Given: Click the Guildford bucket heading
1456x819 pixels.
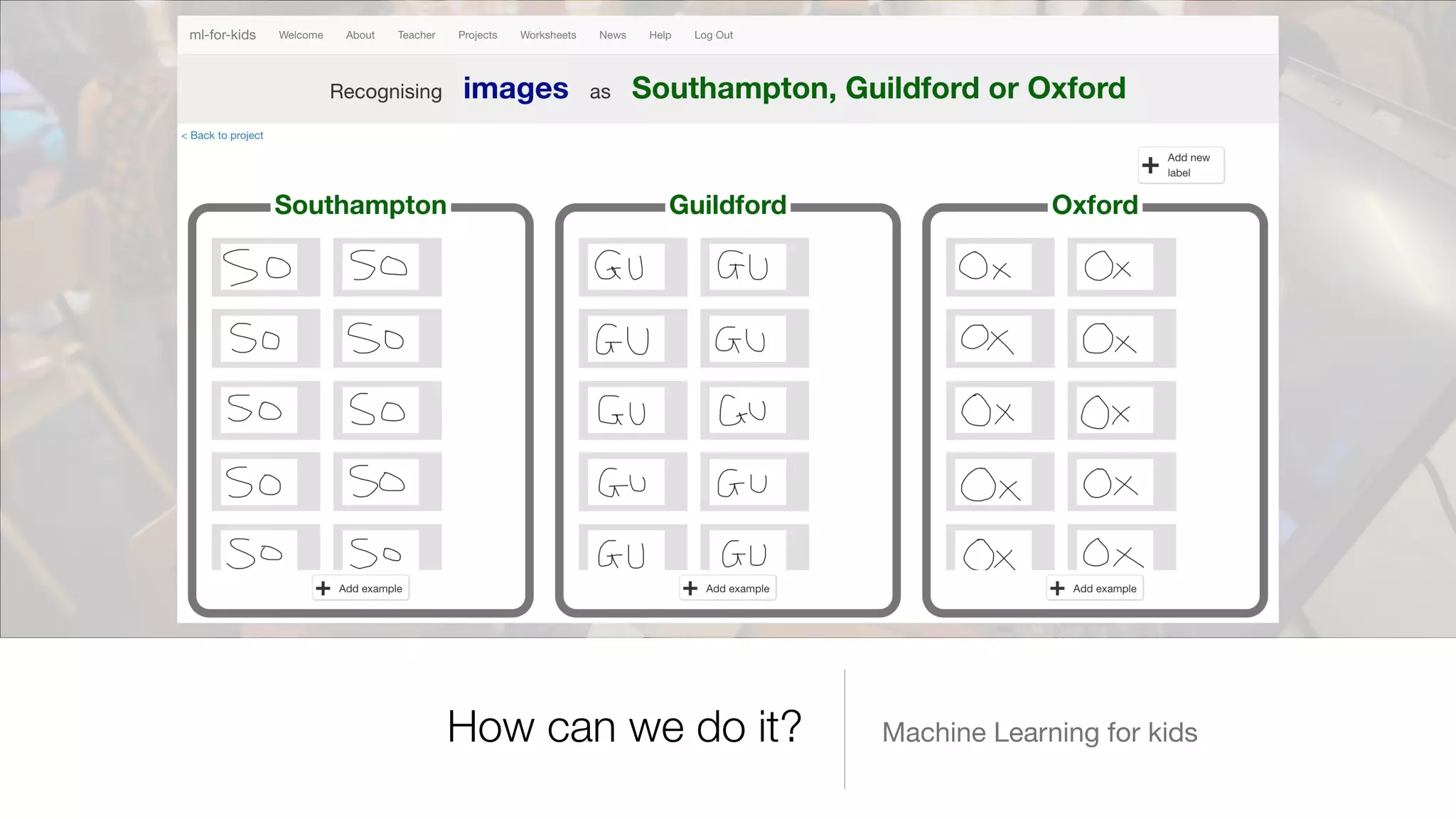Looking at the screenshot, I should (728, 205).
